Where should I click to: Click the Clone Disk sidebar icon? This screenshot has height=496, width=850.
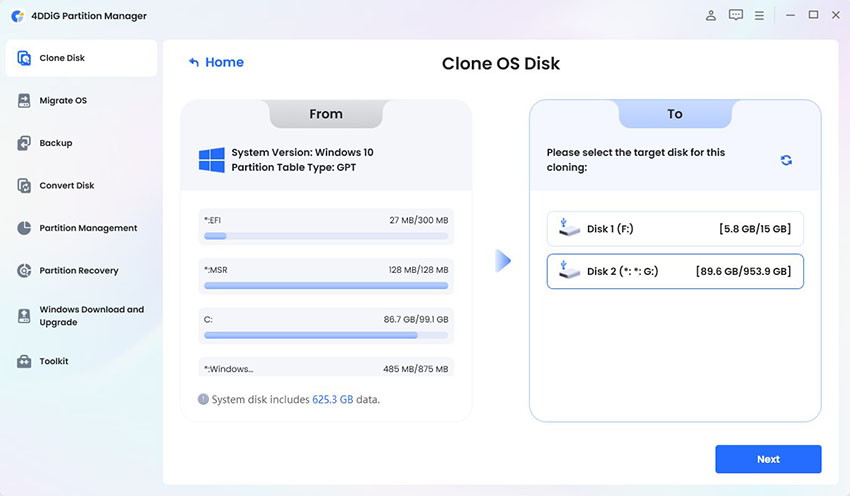coord(24,58)
